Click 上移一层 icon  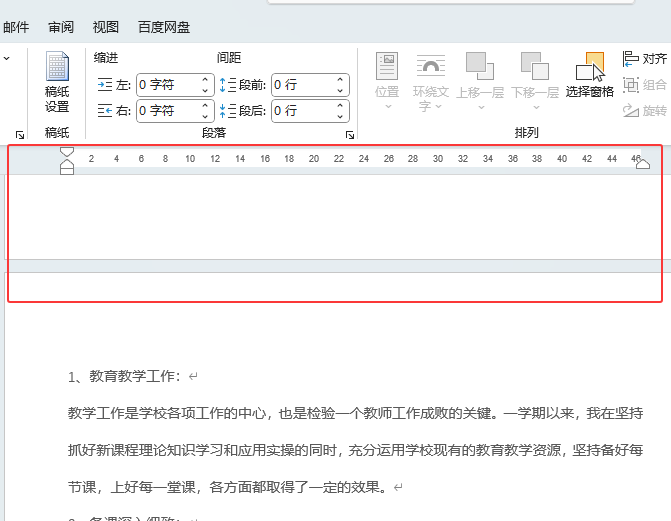[x=479, y=66]
